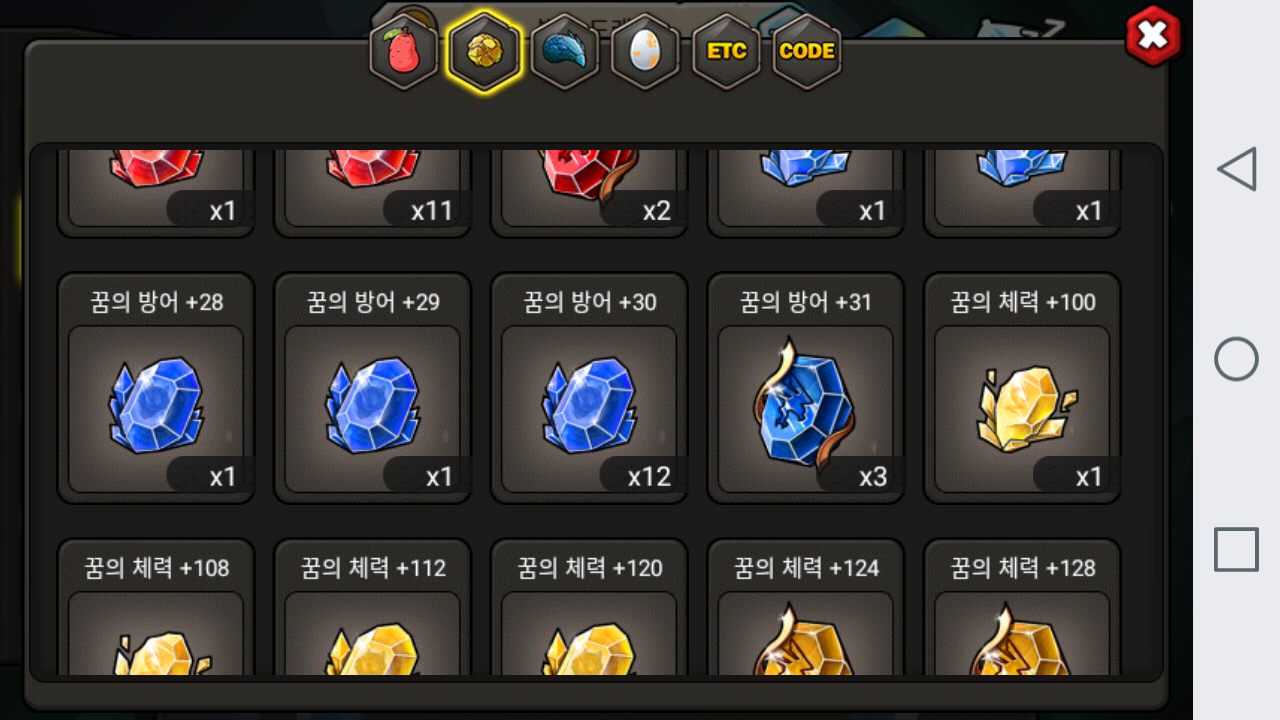Open the red fruit category tab

pyautogui.click(x=404, y=51)
